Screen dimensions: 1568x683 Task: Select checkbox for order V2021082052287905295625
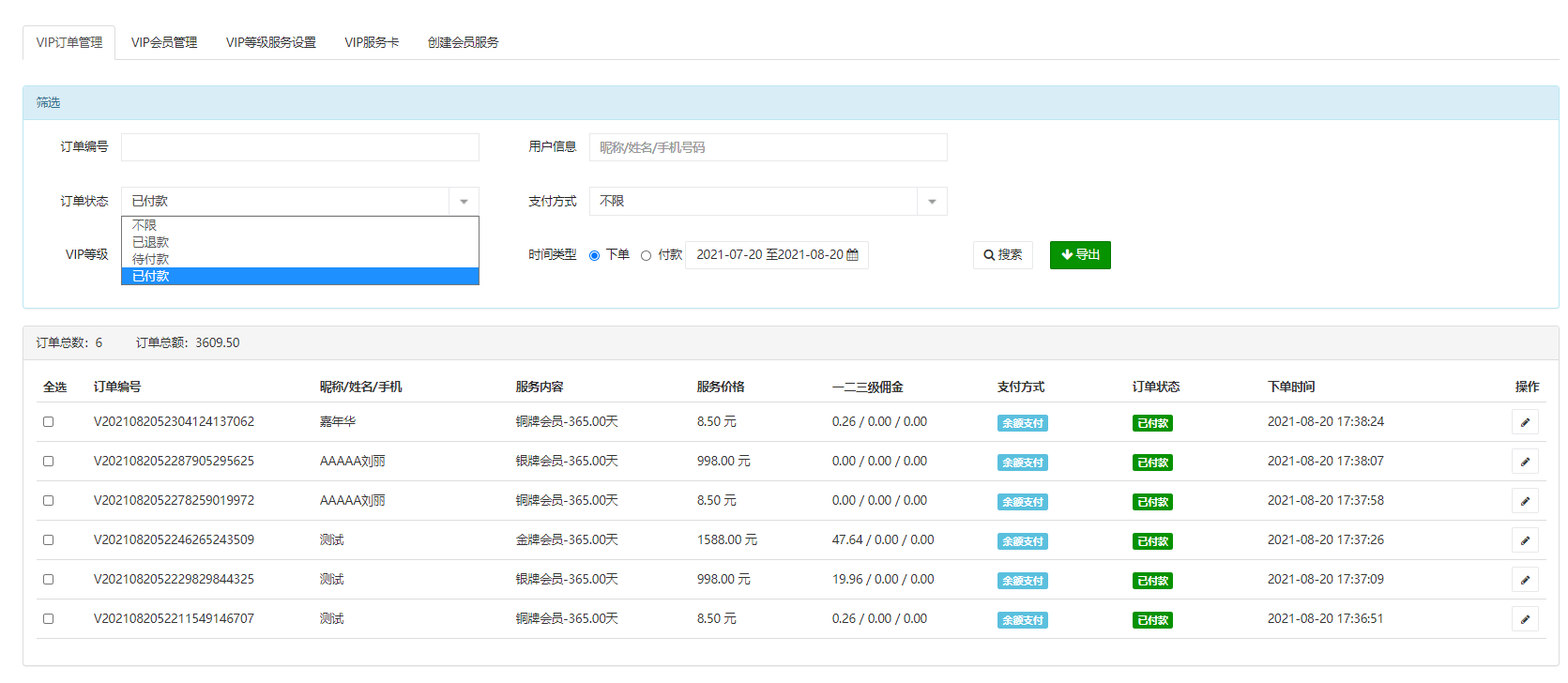pos(48,462)
